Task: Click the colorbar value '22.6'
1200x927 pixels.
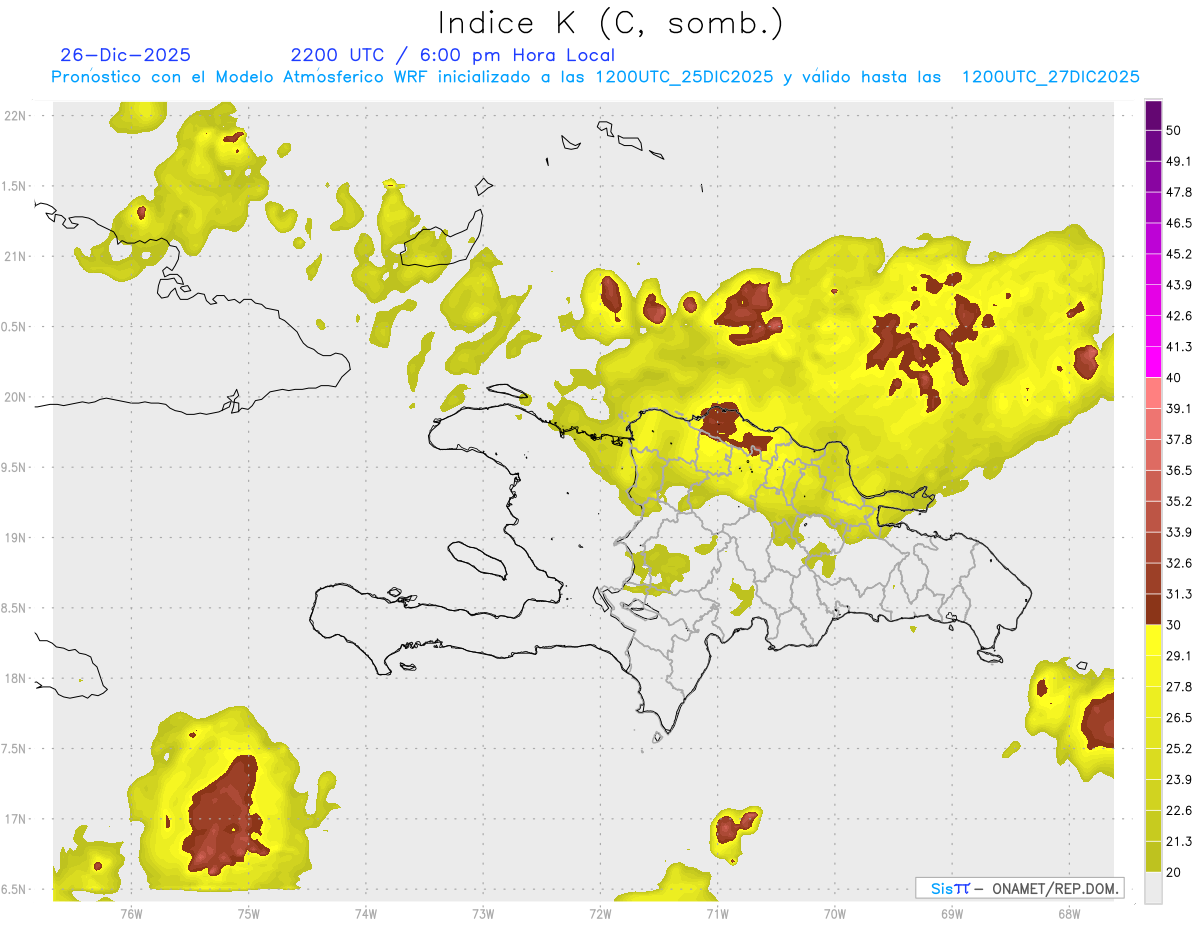Action: tap(1179, 811)
